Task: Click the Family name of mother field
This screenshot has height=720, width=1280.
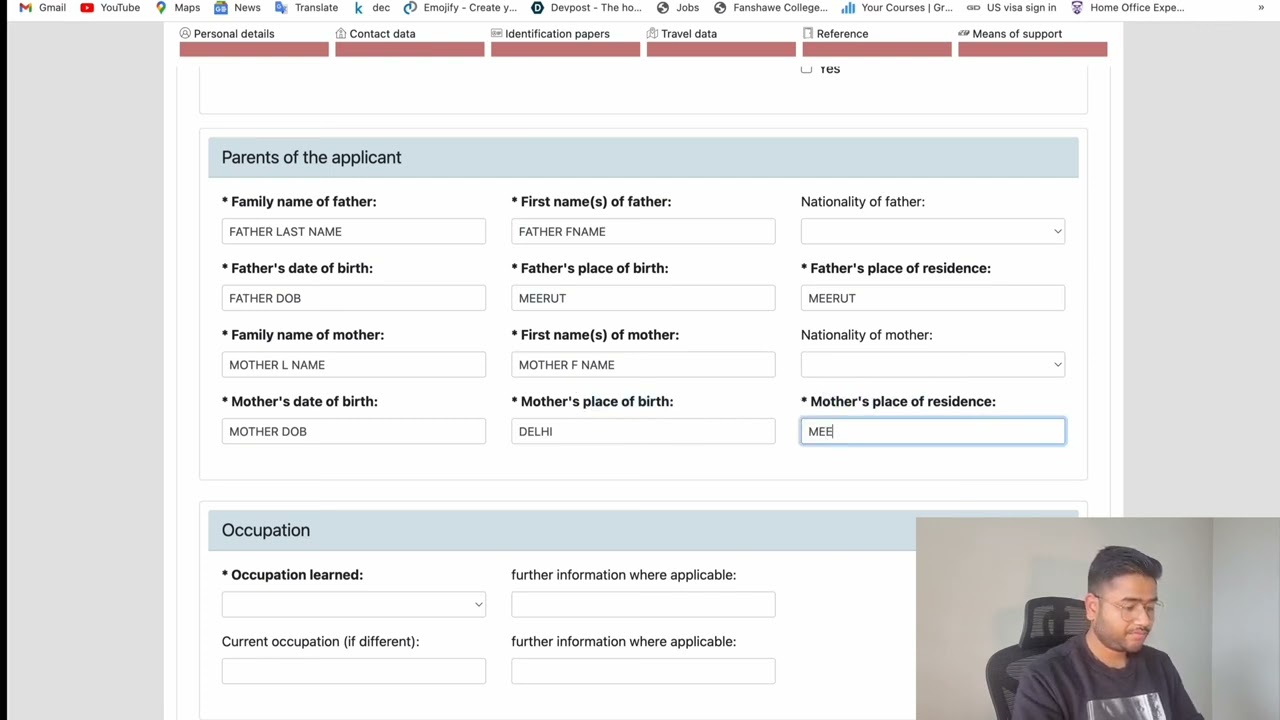Action: pos(354,364)
